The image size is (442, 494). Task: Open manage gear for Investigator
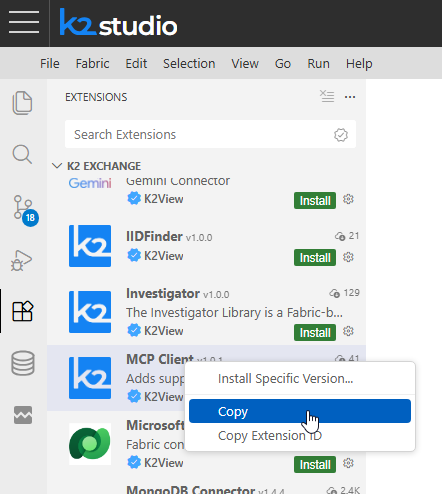348,331
